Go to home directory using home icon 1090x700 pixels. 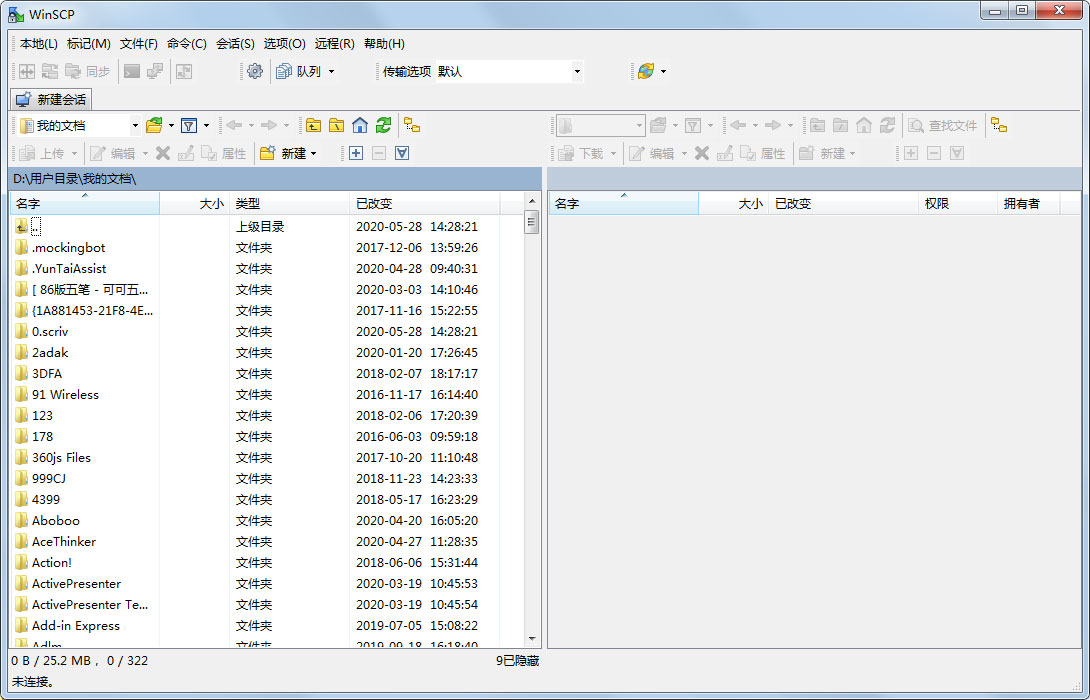click(x=359, y=125)
